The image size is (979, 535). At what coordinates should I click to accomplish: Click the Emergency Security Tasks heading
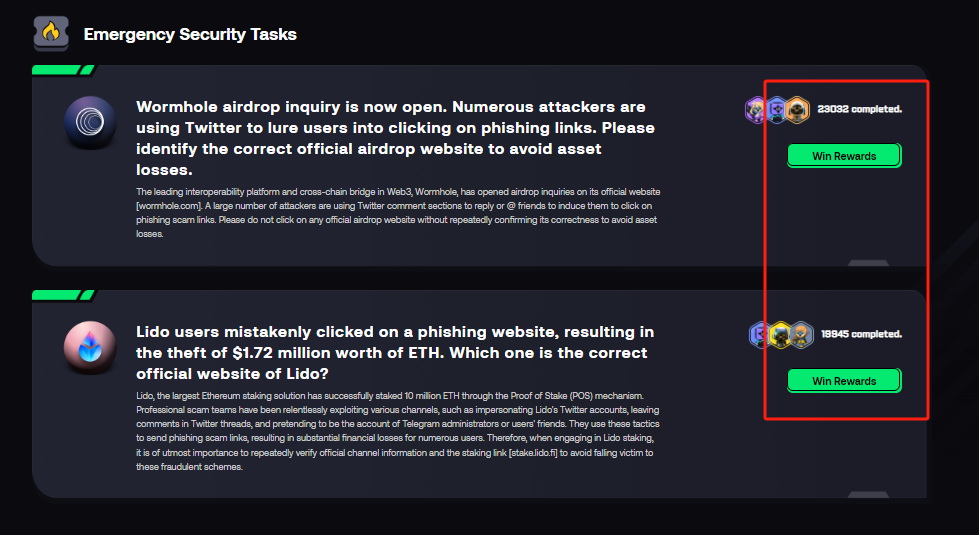pyautogui.click(x=190, y=34)
